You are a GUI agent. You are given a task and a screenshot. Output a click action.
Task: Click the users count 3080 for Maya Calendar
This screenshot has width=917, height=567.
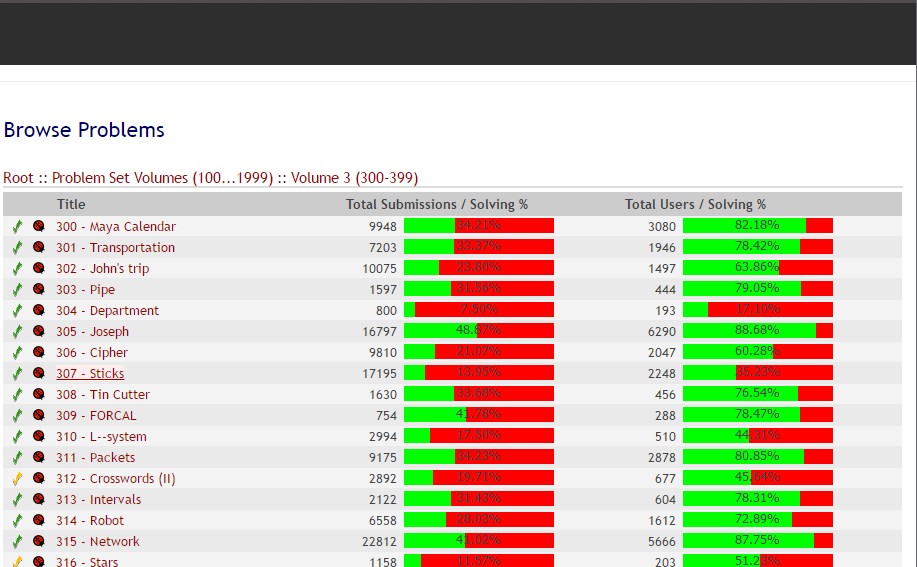(662, 227)
